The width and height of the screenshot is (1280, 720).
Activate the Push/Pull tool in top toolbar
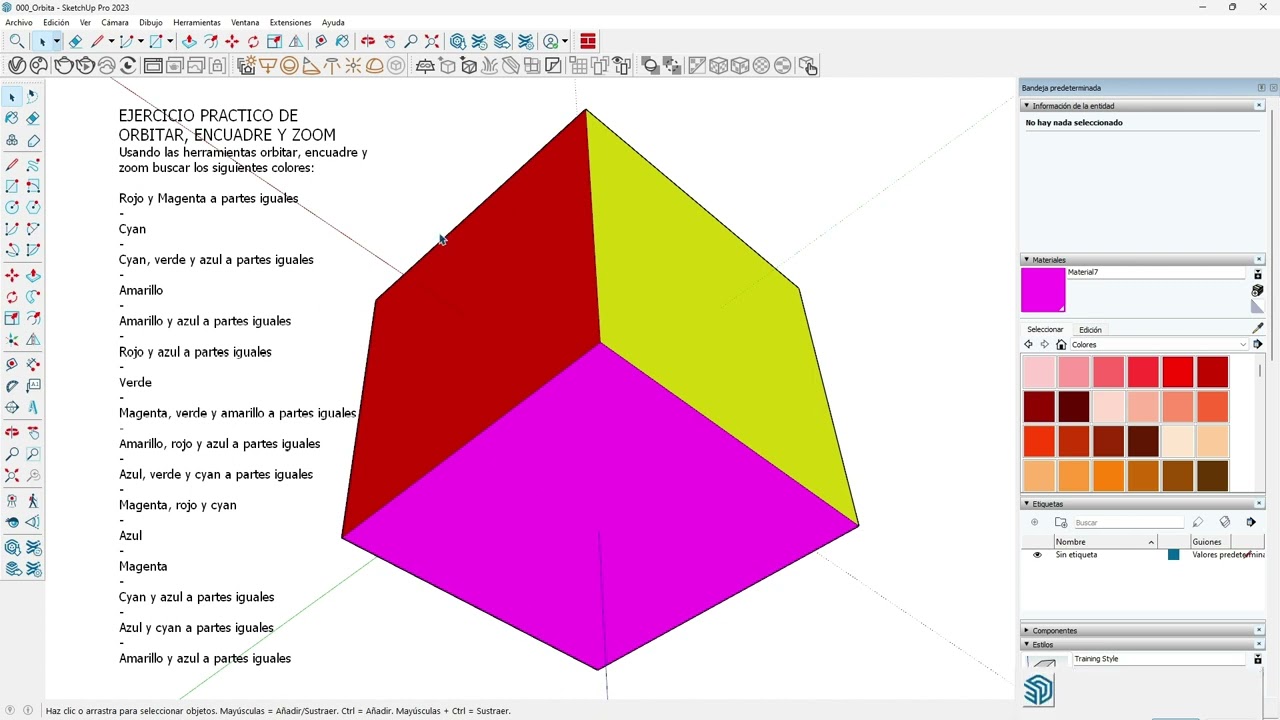(188, 41)
